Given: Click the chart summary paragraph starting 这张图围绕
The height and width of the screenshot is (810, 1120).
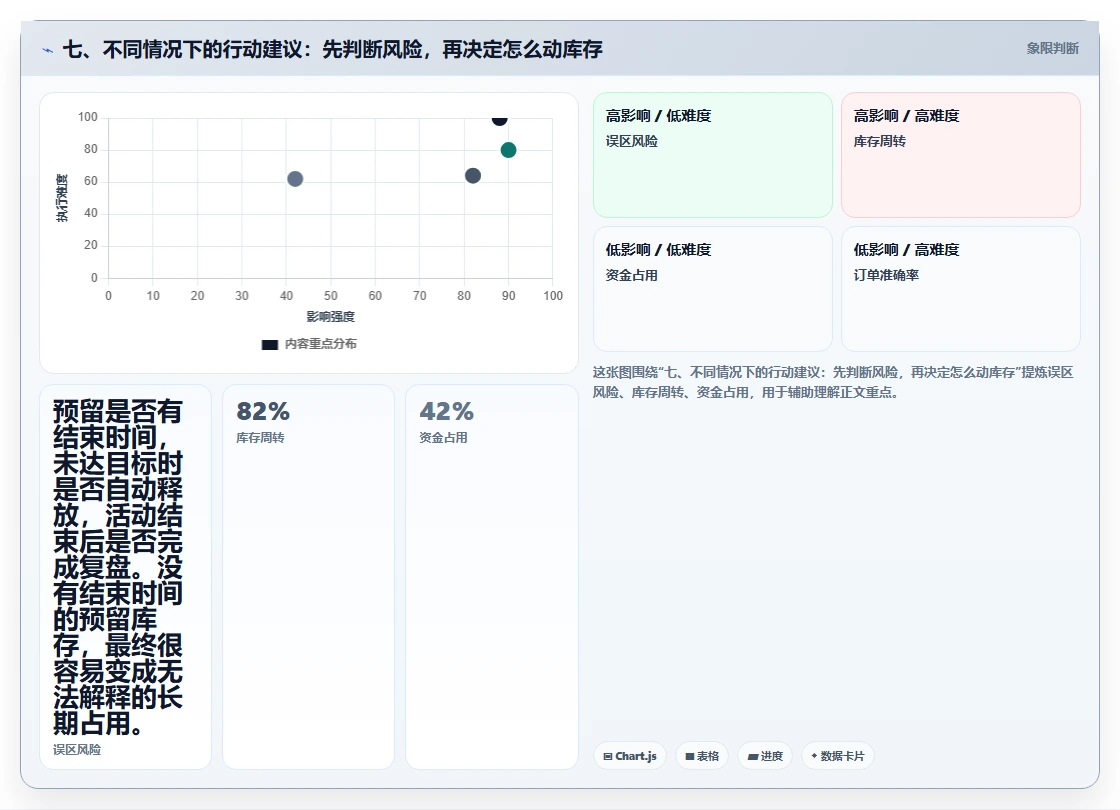Looking at the screenshot, I should 833,382.
